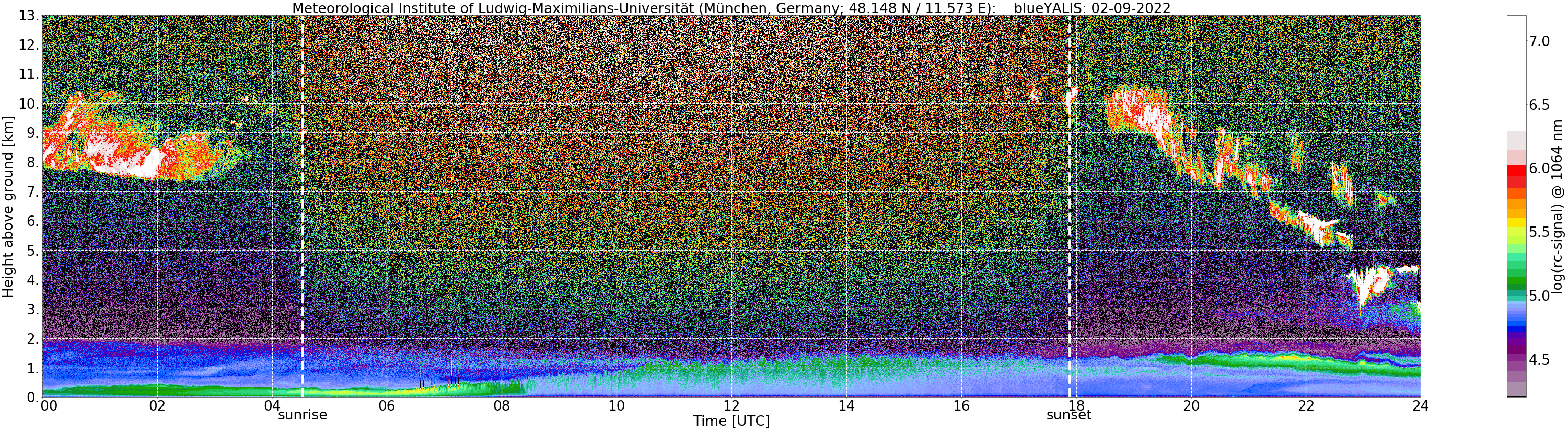Click the '0.' height tick label
The width and height of the screenshot is (1568, 431).
[33, 398]
